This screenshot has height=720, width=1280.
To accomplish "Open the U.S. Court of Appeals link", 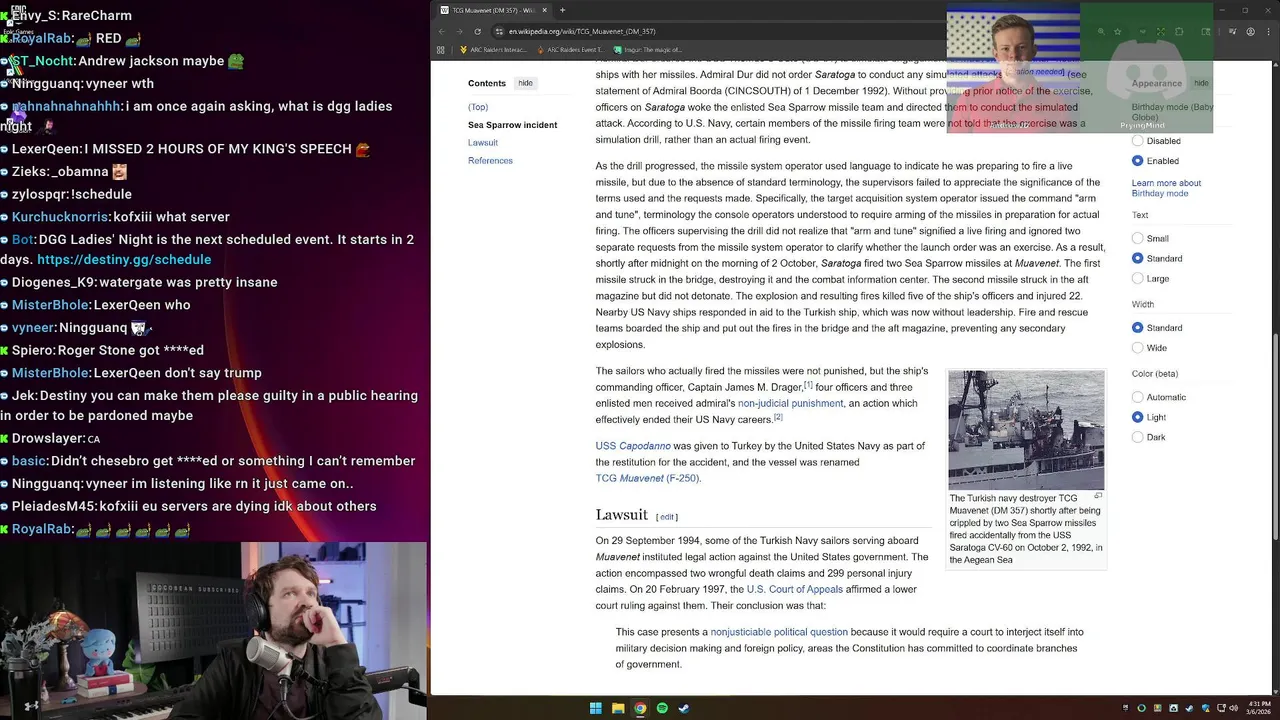I will pos(794,589).
